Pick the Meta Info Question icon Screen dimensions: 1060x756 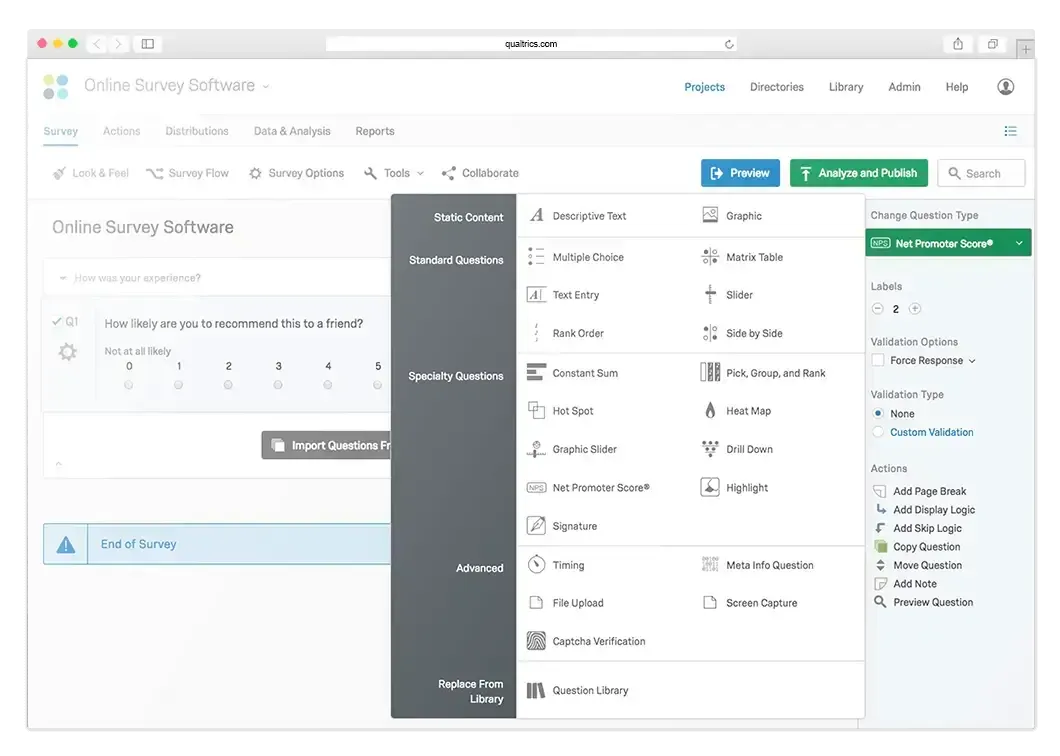pos(710,564)
